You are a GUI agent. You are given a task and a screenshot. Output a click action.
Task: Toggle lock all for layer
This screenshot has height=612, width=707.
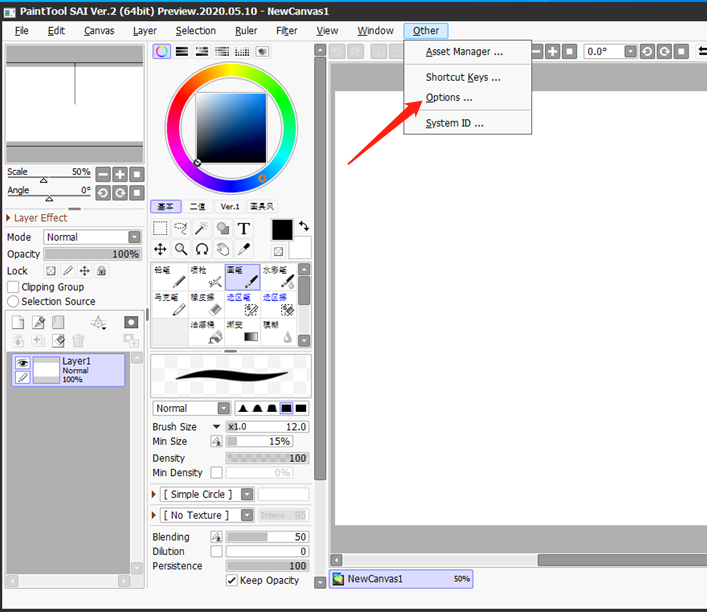(101, 271)
